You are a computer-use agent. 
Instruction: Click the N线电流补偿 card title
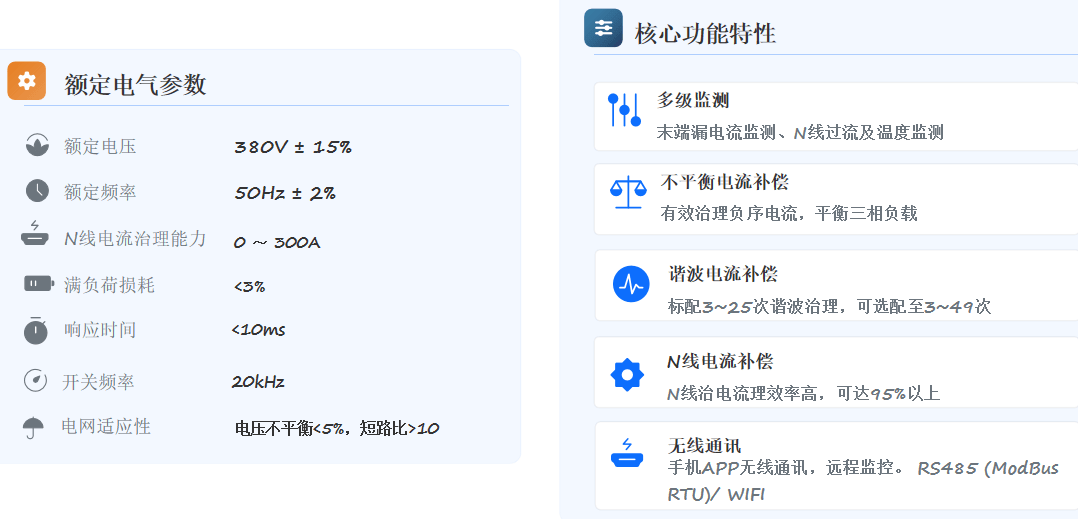tap(720, 361)
